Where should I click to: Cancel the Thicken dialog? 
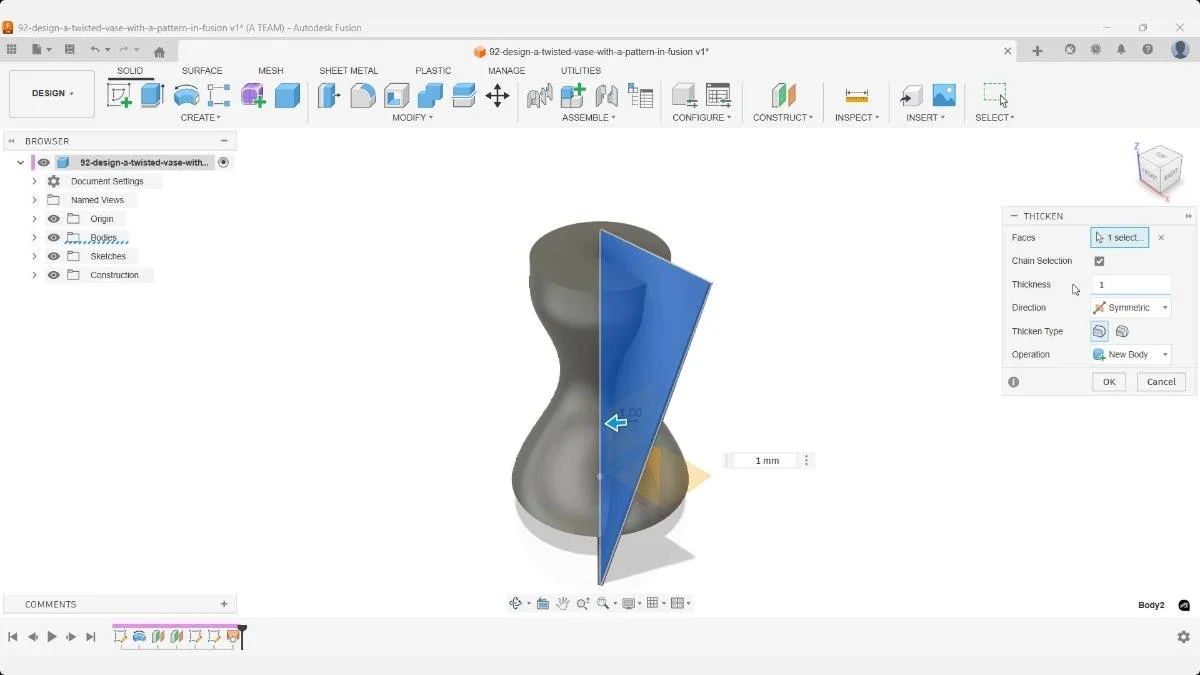point(1160,381)
